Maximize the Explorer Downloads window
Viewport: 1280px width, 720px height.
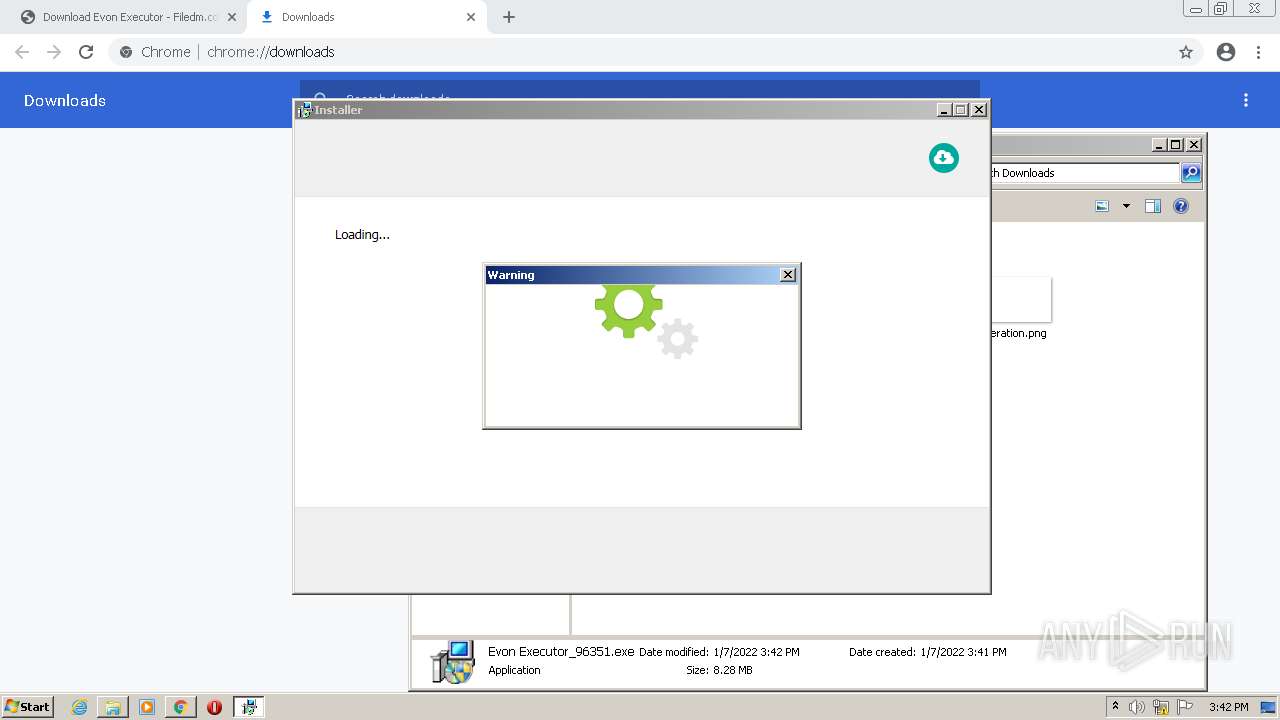(x=1176, y=145)
